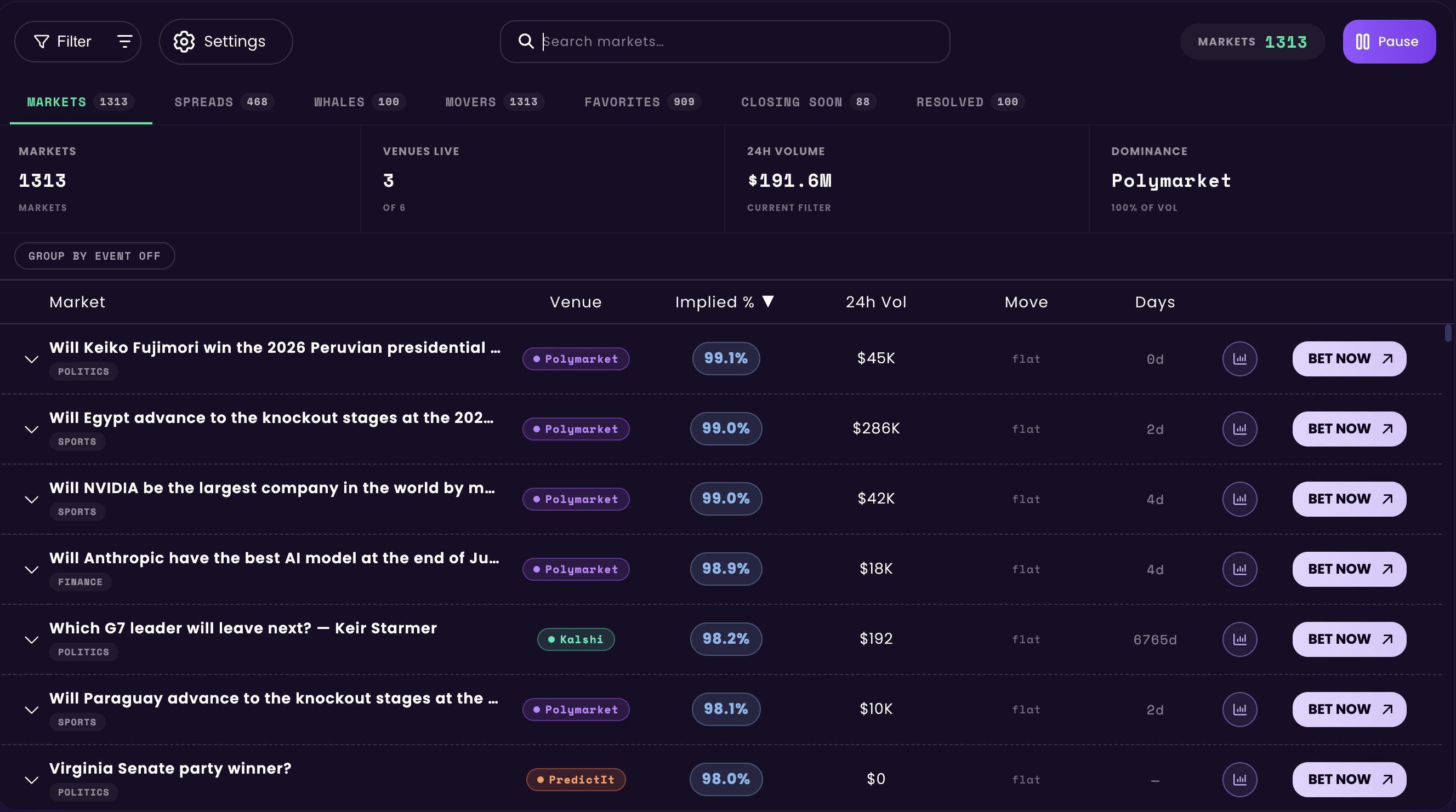Expand the Keiko Fujimori market row
The height and width of the screenshot is (812, 1456).
tap(32, 359)
